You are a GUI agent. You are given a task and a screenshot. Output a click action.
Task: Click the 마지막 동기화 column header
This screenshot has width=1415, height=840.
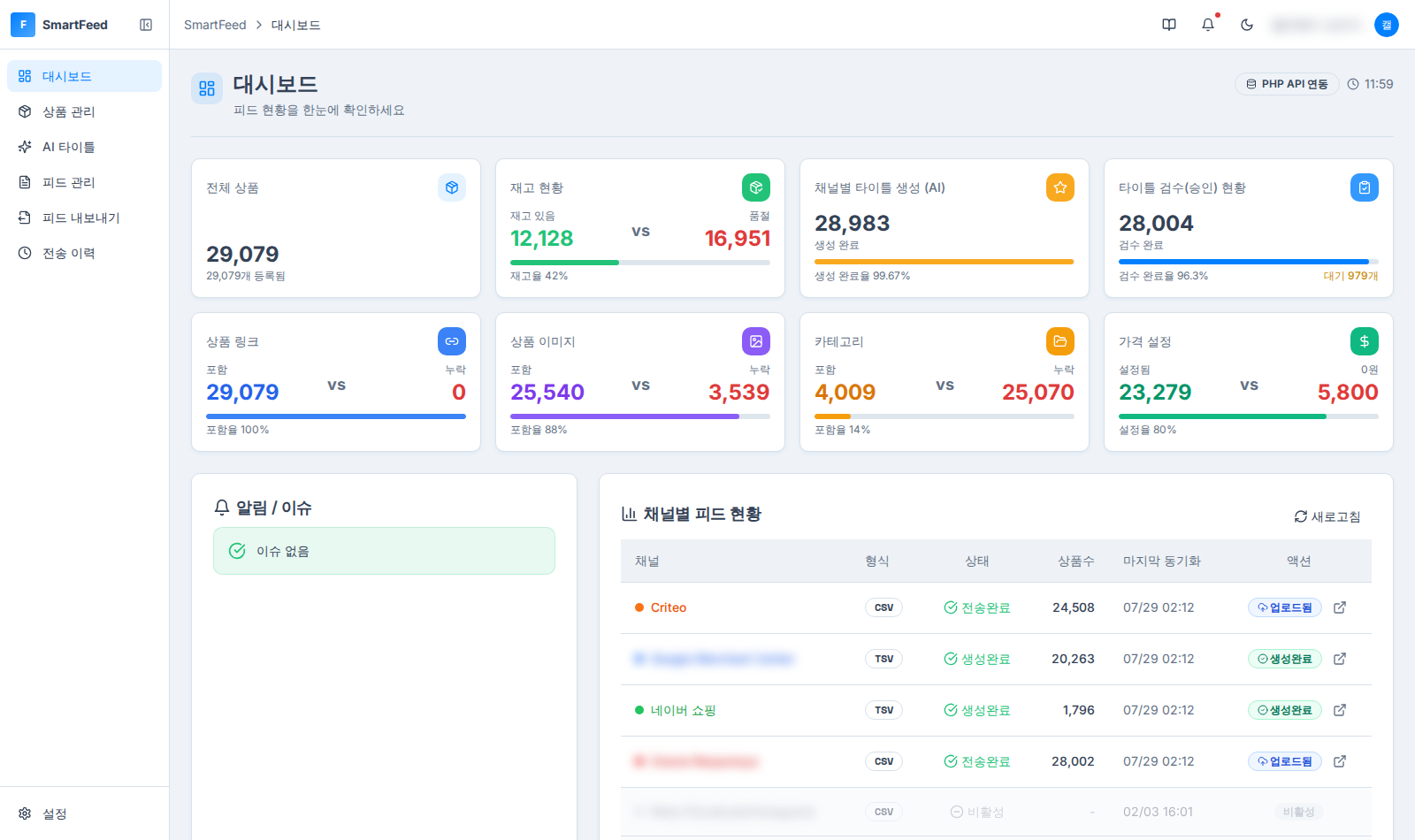pyautogui.click(x=1162, y=561)
